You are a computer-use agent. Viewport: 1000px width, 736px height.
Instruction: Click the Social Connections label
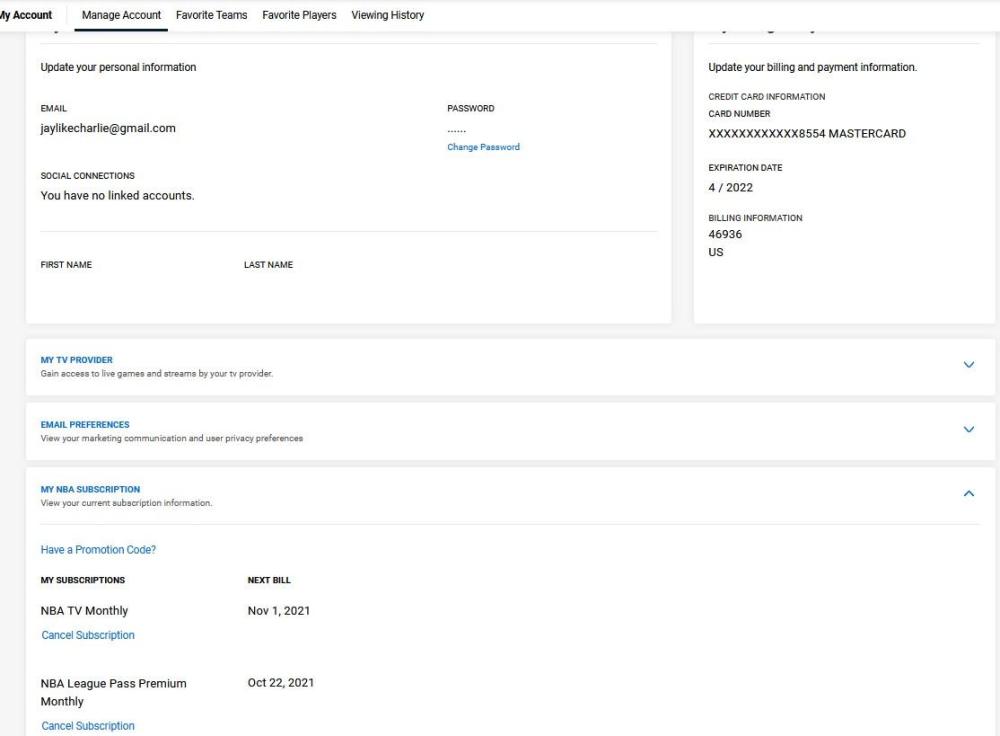click(x=87, y=175)
